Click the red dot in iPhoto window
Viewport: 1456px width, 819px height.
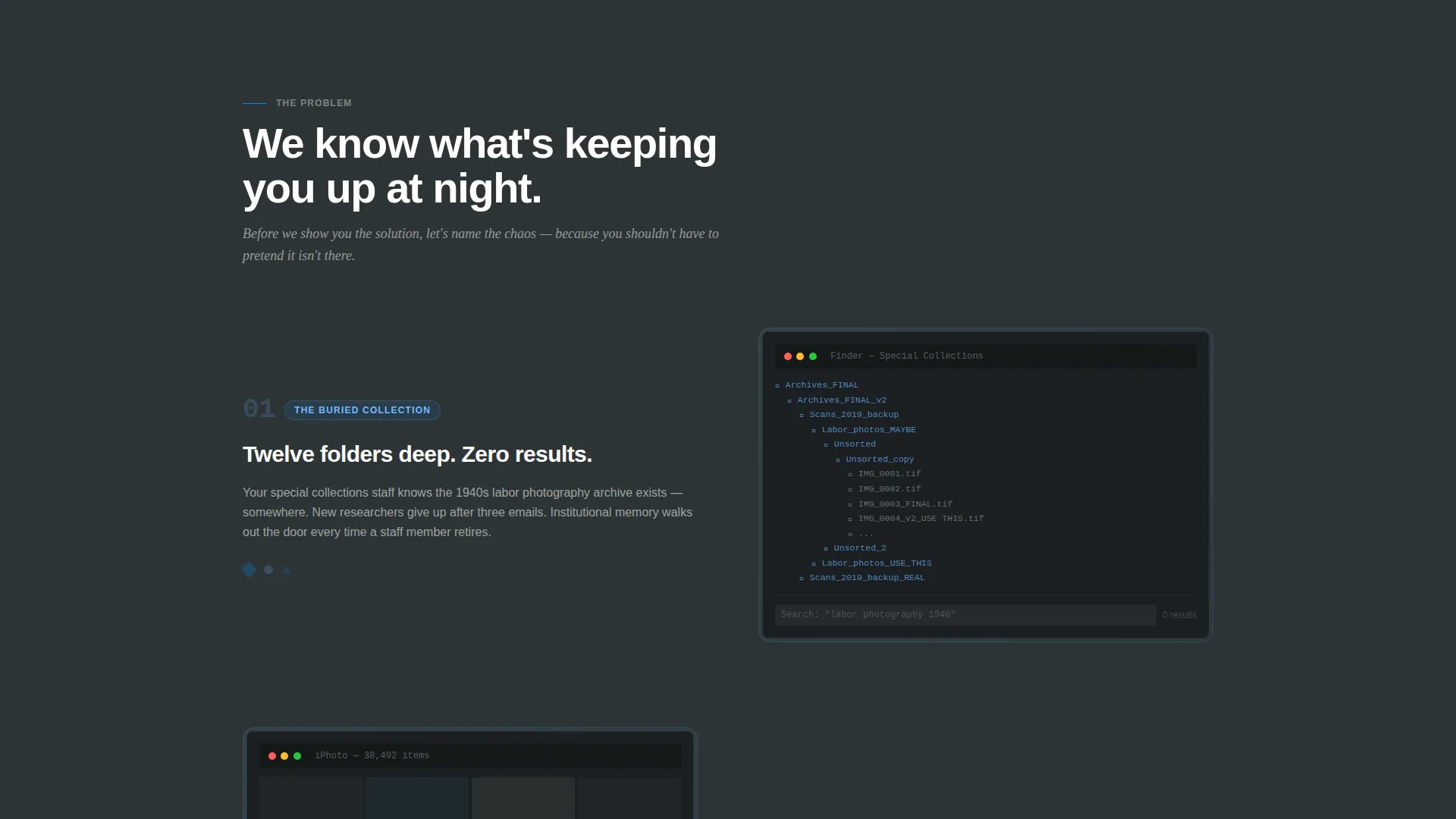pyautogui.click(x=272, y=756)
